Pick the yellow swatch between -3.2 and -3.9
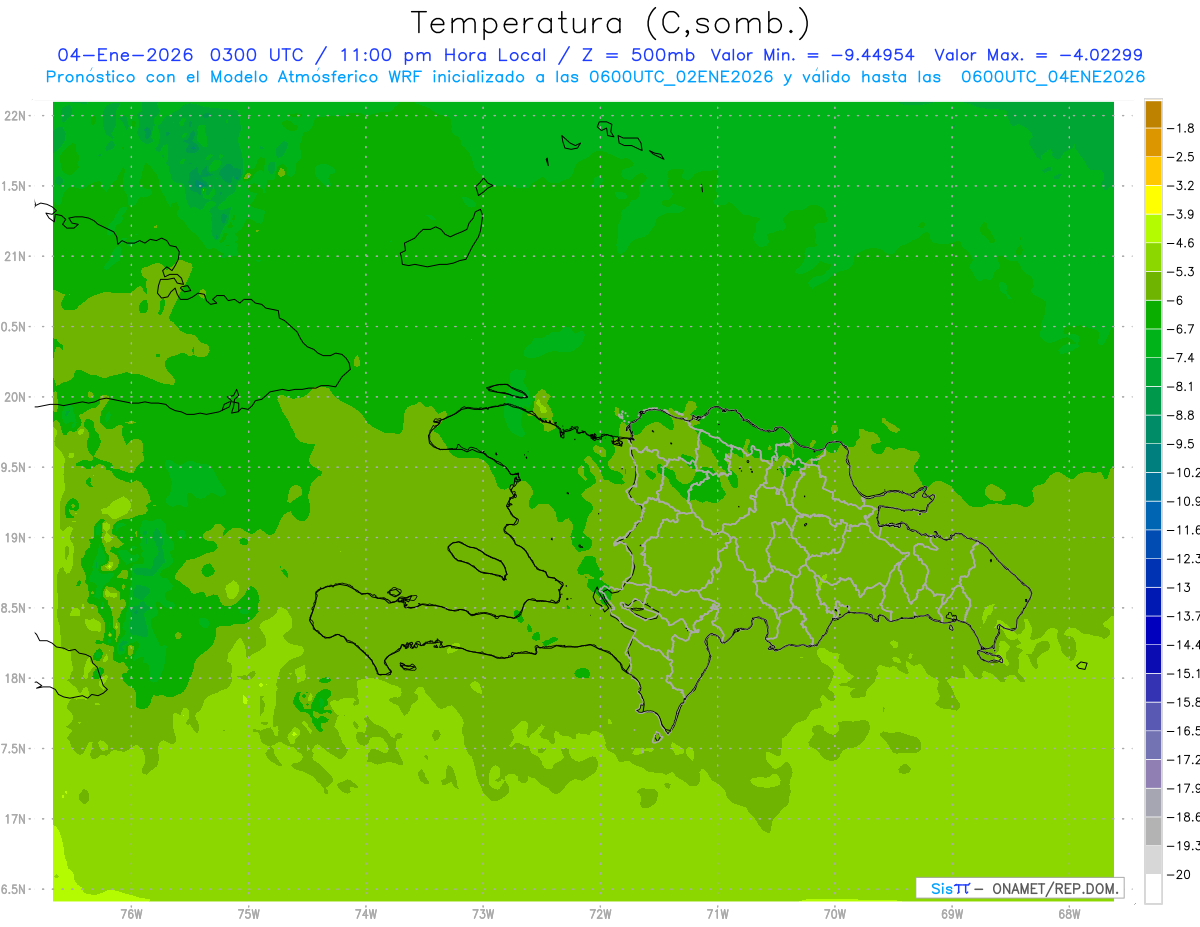 point(1153,200)
